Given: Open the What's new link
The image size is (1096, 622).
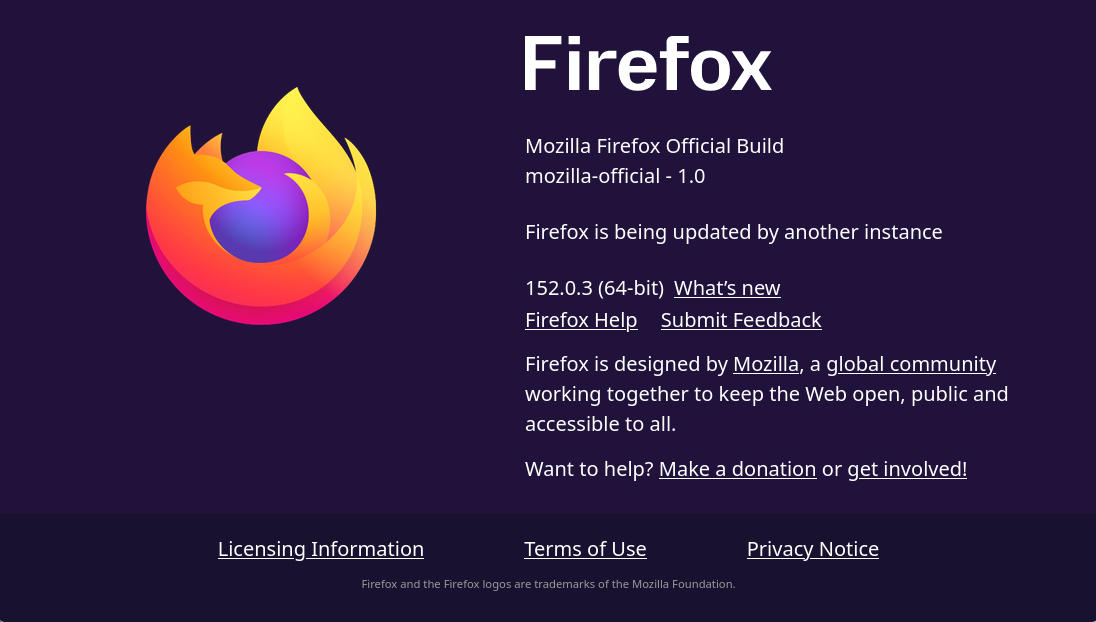Looking at the screenshot, I should [727, 288].
